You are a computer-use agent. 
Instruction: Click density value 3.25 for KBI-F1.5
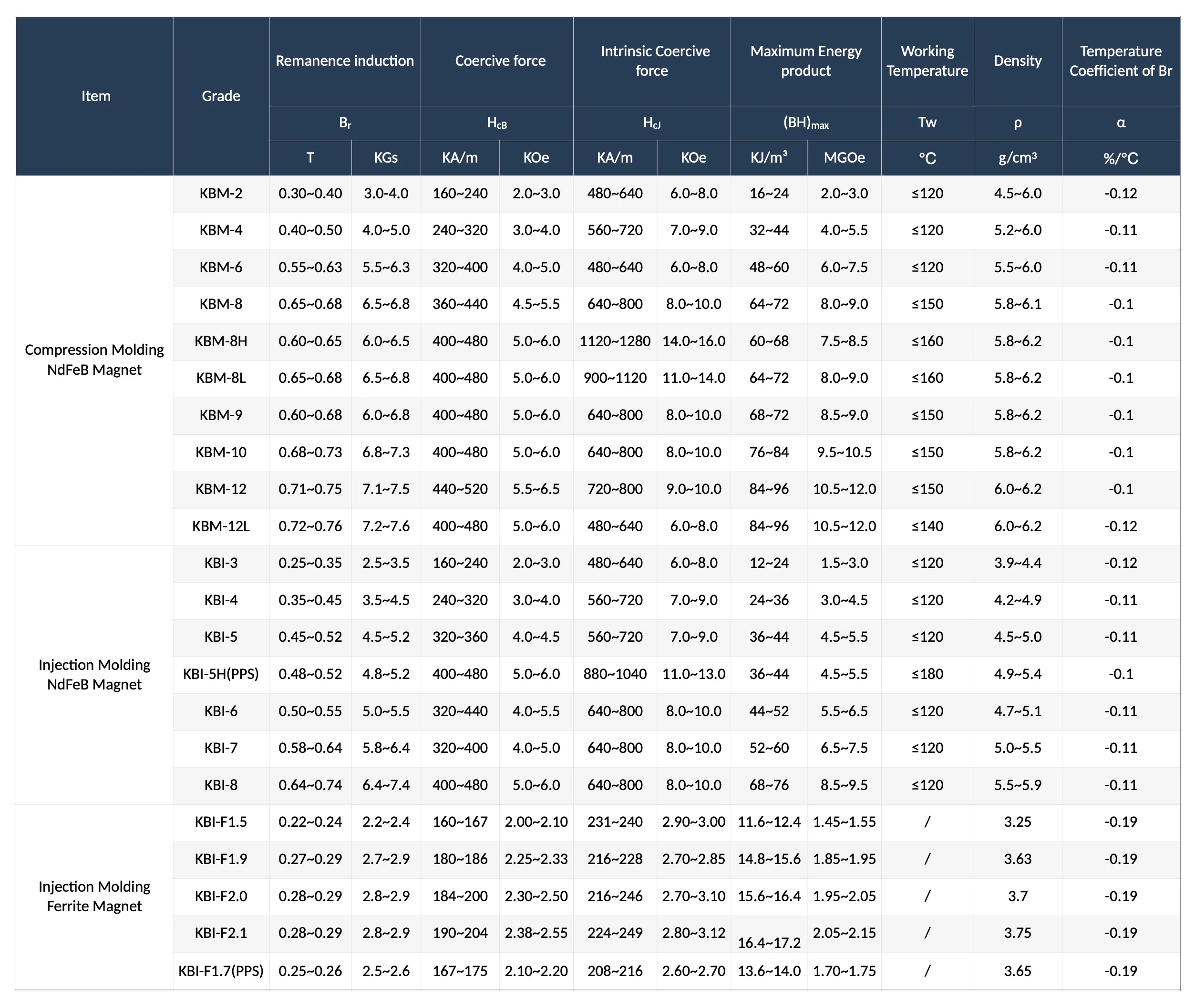1017,822
